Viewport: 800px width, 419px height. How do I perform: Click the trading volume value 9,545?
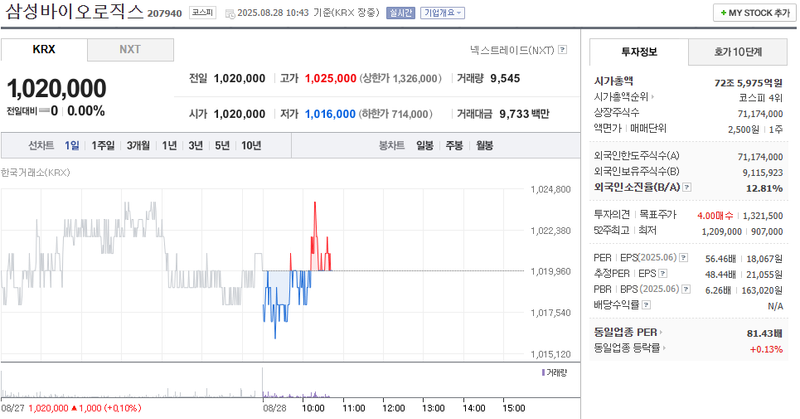point(505,79)
